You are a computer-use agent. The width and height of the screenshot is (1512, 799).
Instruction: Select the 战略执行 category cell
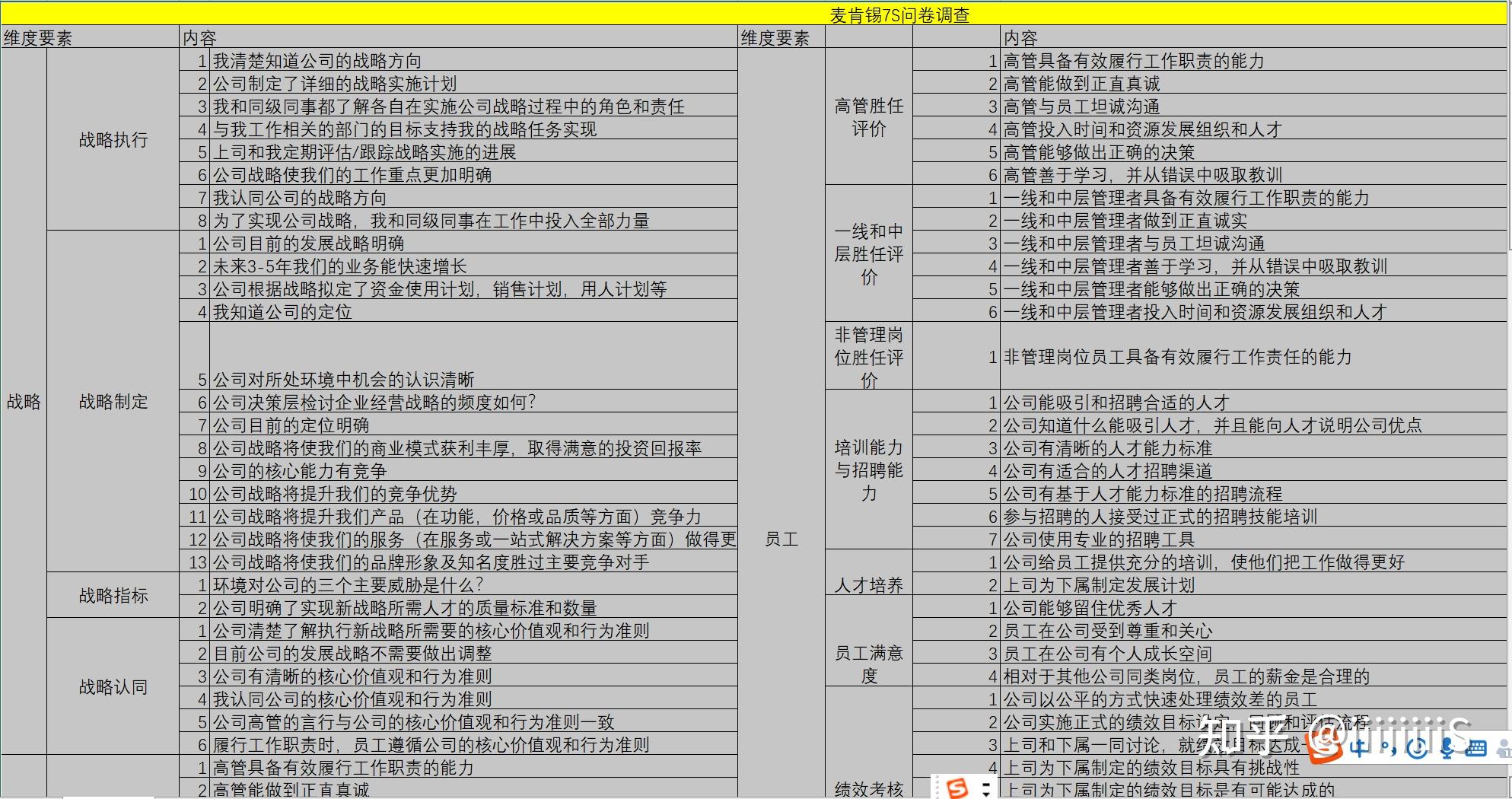[x=113, y=140]
